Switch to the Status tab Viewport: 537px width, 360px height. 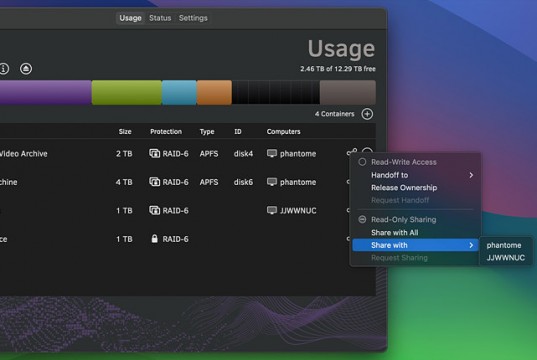160,18
